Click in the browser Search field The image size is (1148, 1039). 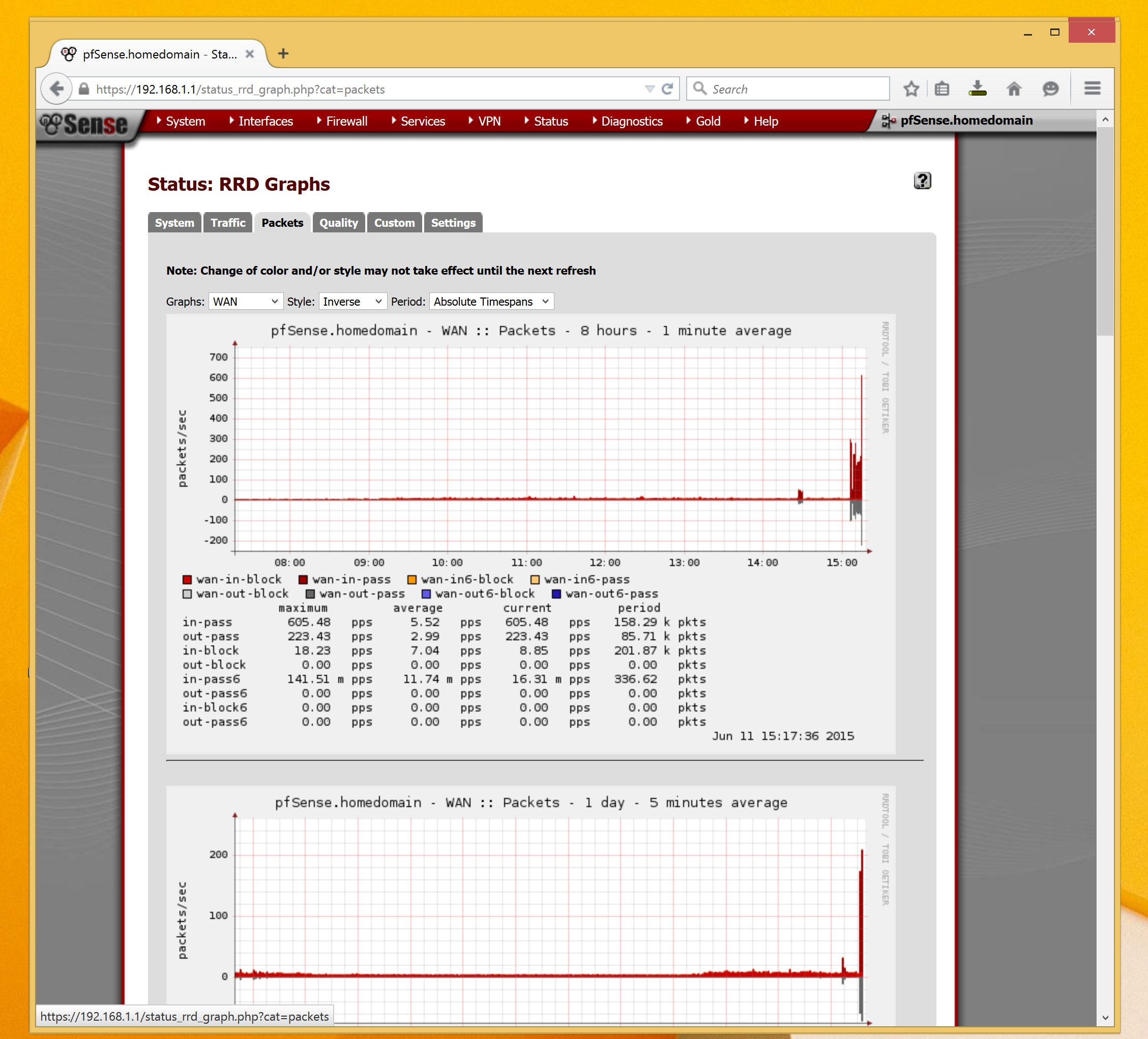[788, 89]
